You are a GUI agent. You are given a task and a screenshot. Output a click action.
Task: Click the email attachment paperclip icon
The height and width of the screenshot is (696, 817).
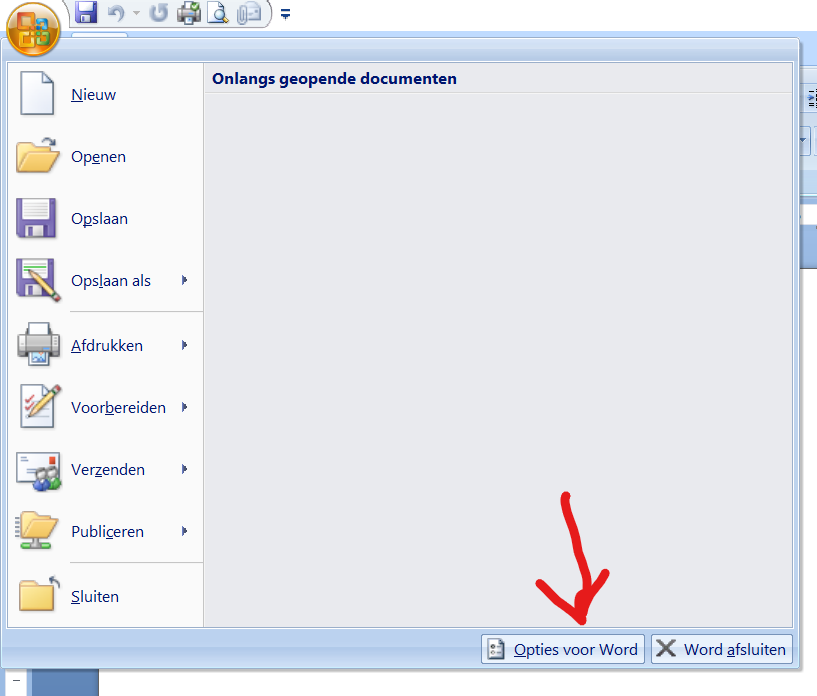coord(248,13)
